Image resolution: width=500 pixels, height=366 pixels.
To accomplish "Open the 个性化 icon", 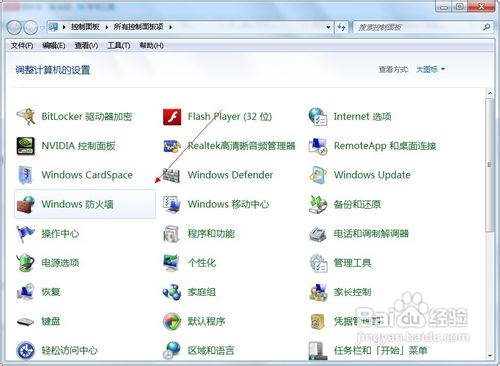I will tap(172, 263).
